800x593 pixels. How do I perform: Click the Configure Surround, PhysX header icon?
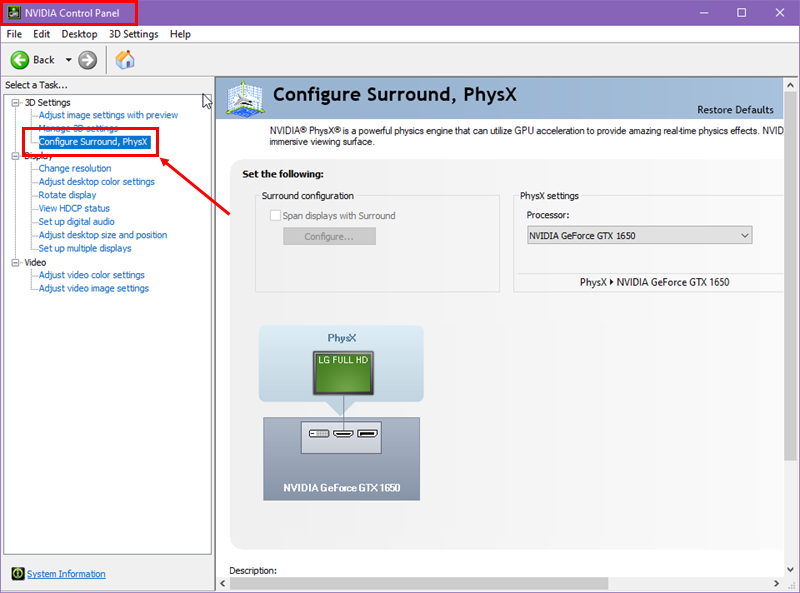(245, 98)
